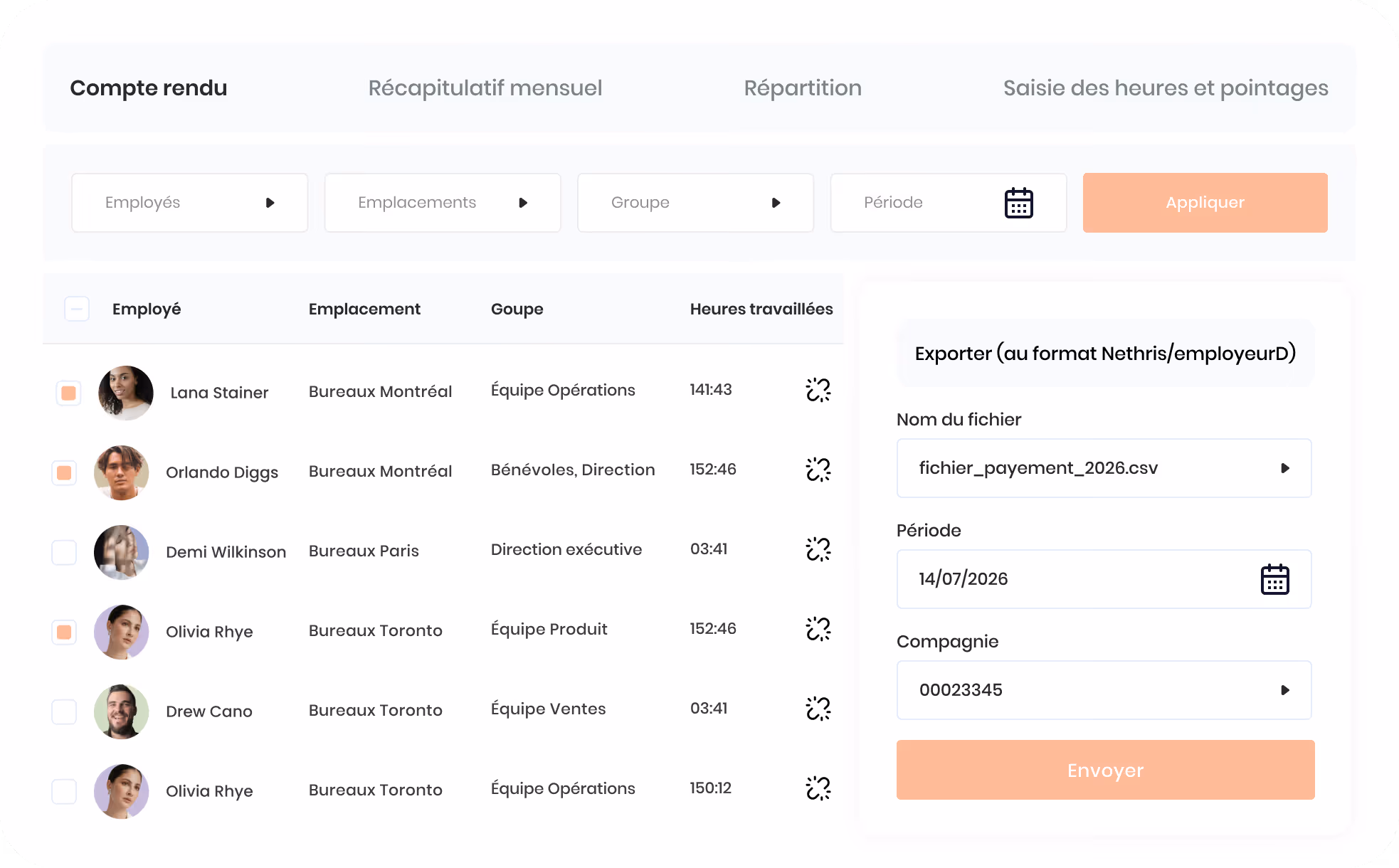
Task: Click the sync icon in Lana Stainer's row
Action: point(818,390)
